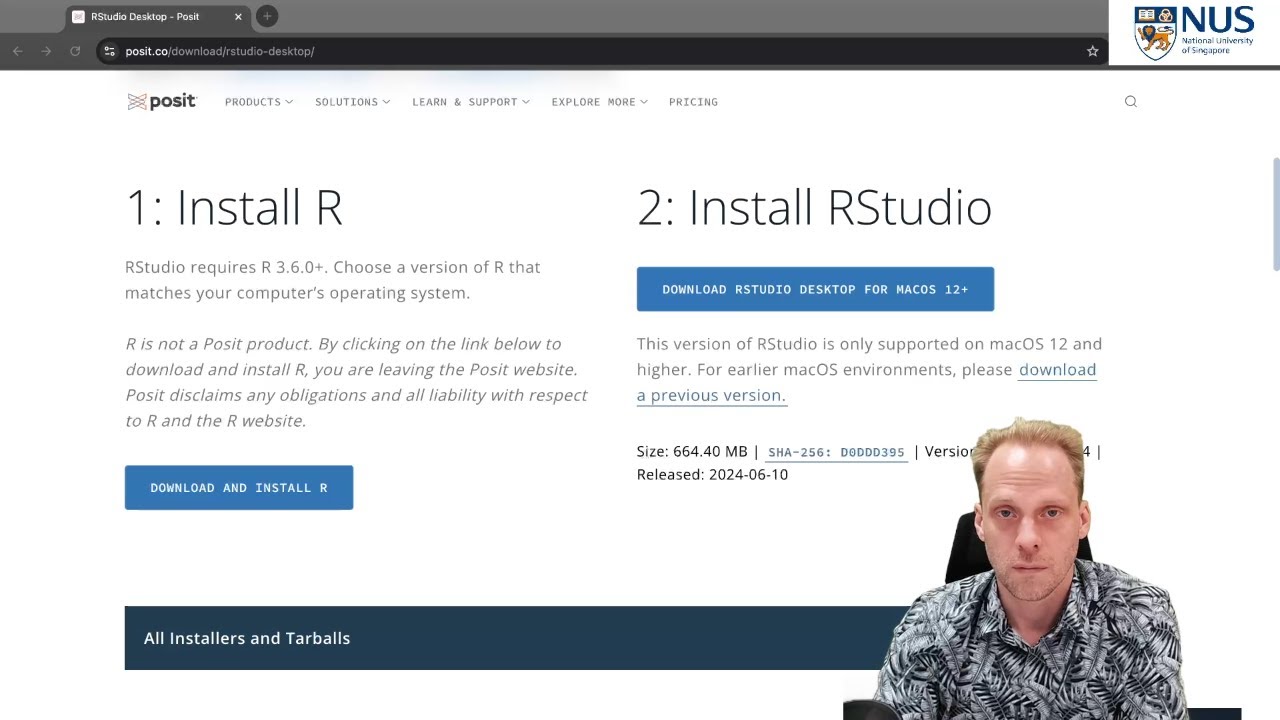The height and width of the screenshot is (720, 1280).
Task: Expand the Learn & Support menu
Action: [x=471, y=102]
